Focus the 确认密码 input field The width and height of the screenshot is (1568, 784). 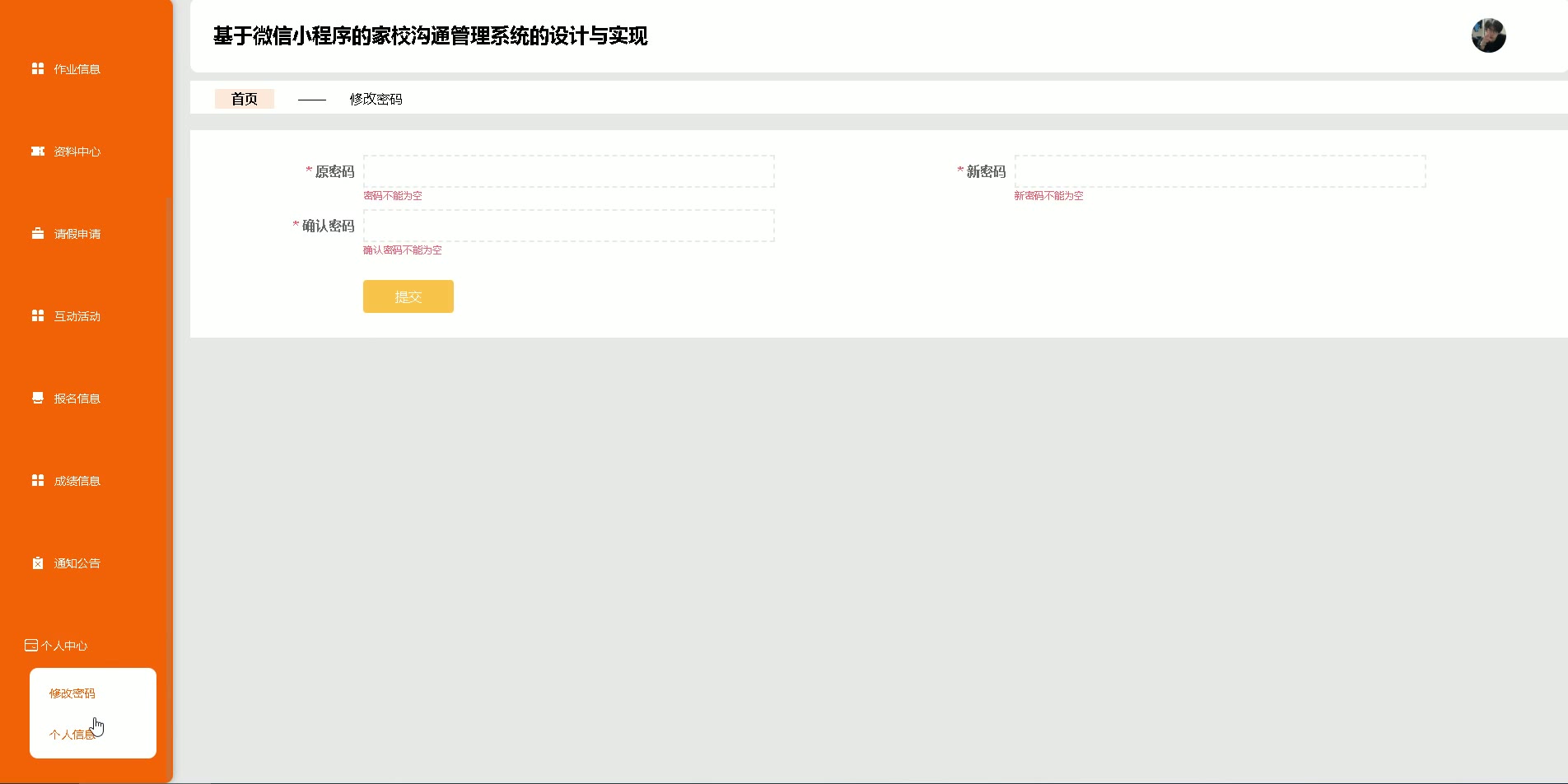point(569,226)
